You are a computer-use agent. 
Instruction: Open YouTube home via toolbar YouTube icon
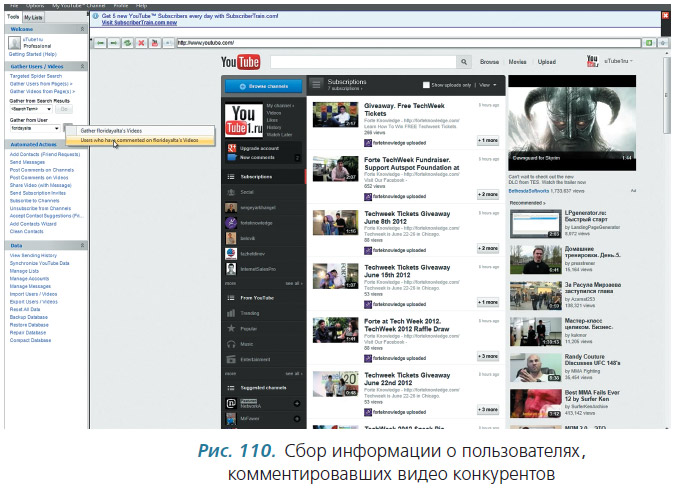click(155, 43)
